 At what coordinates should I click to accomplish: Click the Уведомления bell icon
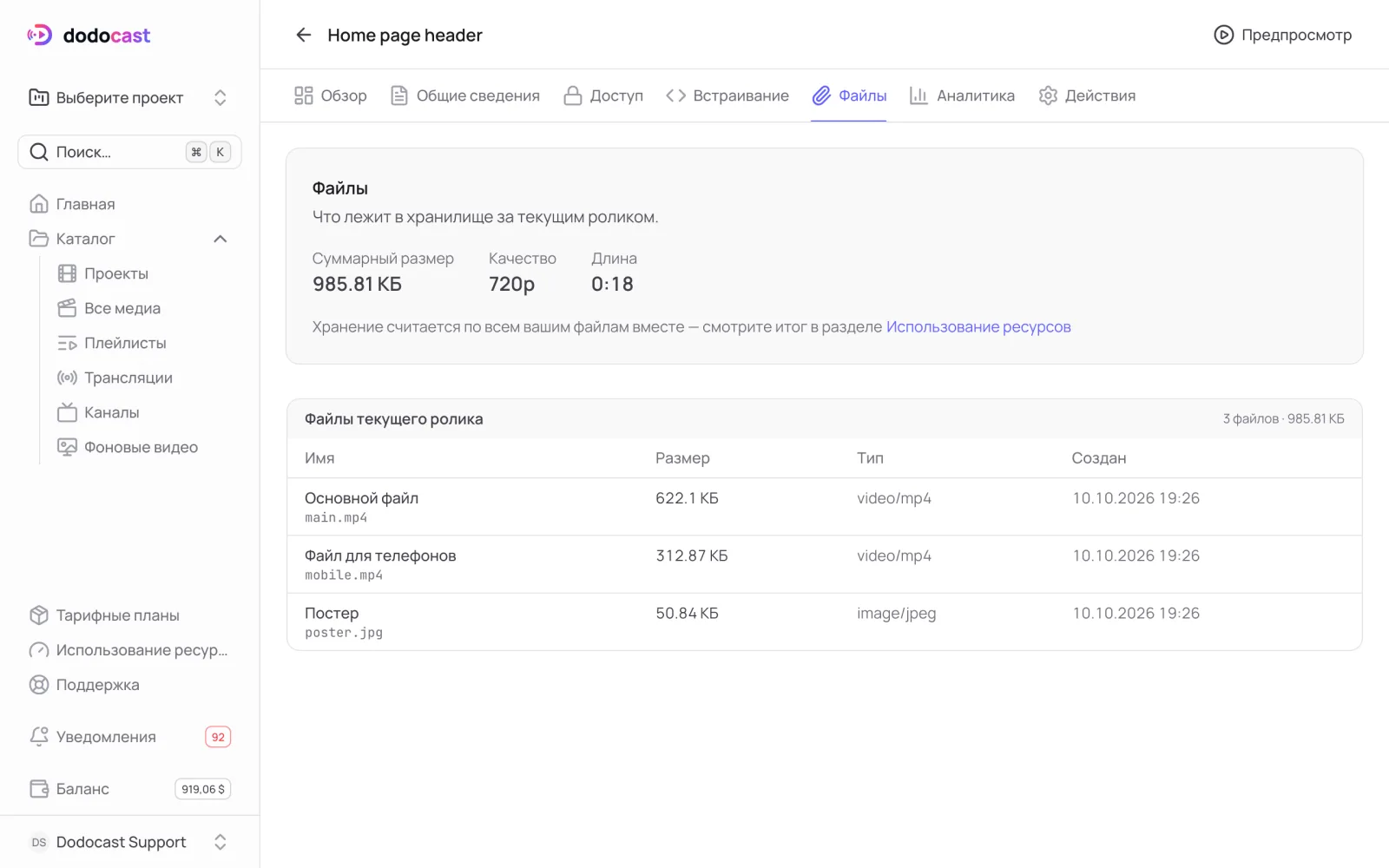(x=39, y=737)
